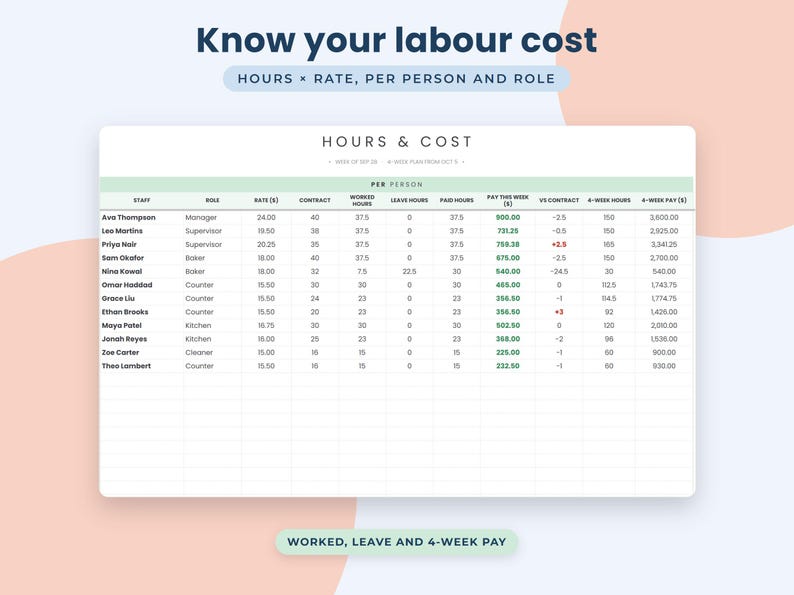Click the 165 four-week hours cell
The height and width of the screenshot is (595, 794).
609,245
